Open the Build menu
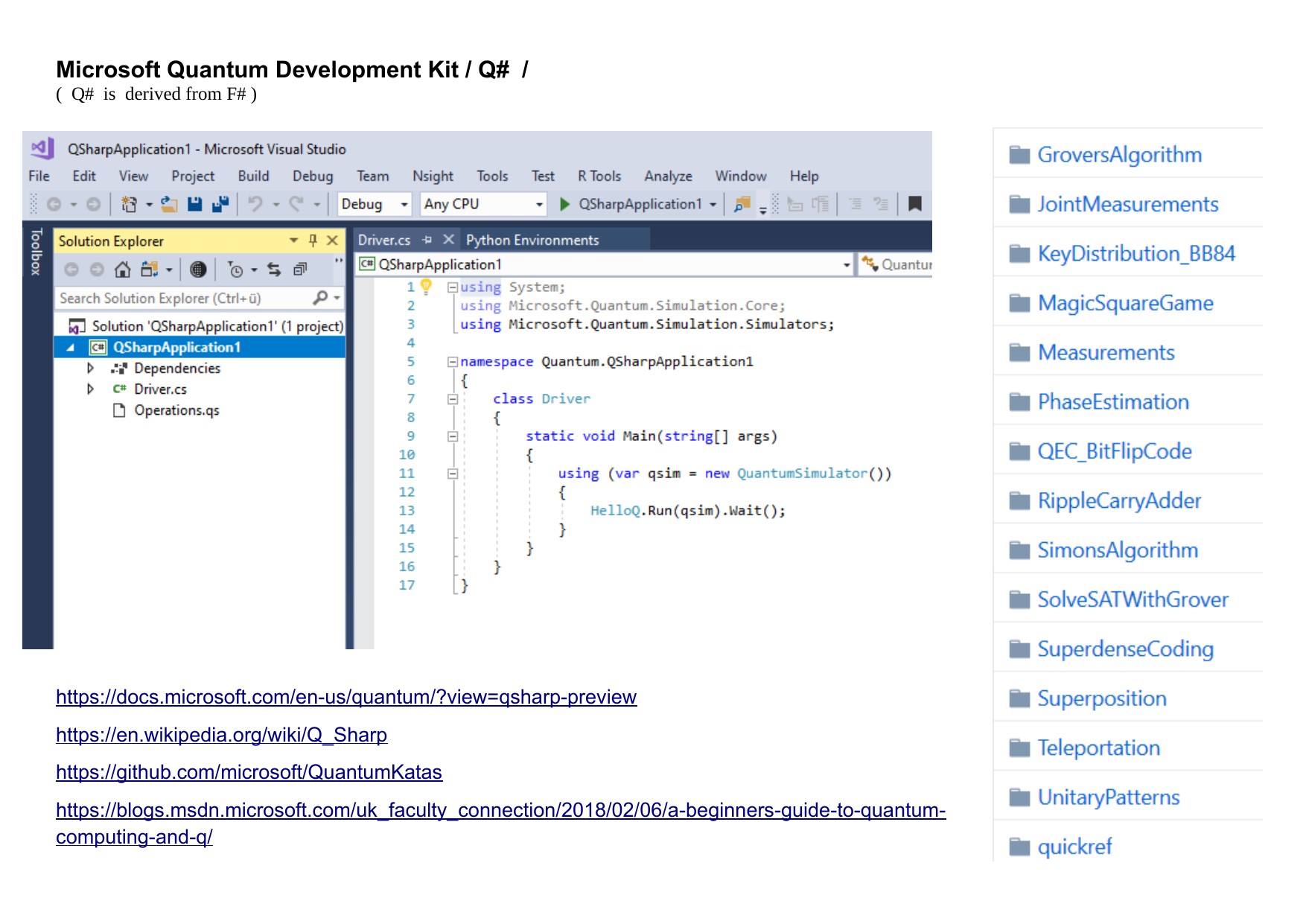Screen dimensions: 1306x924 [253, 176]
